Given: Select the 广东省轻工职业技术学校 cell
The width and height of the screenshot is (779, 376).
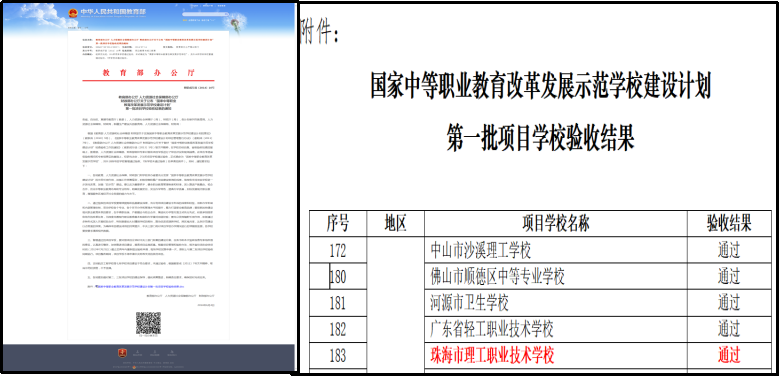Looking at the screenshot, I should click(555, 329).
